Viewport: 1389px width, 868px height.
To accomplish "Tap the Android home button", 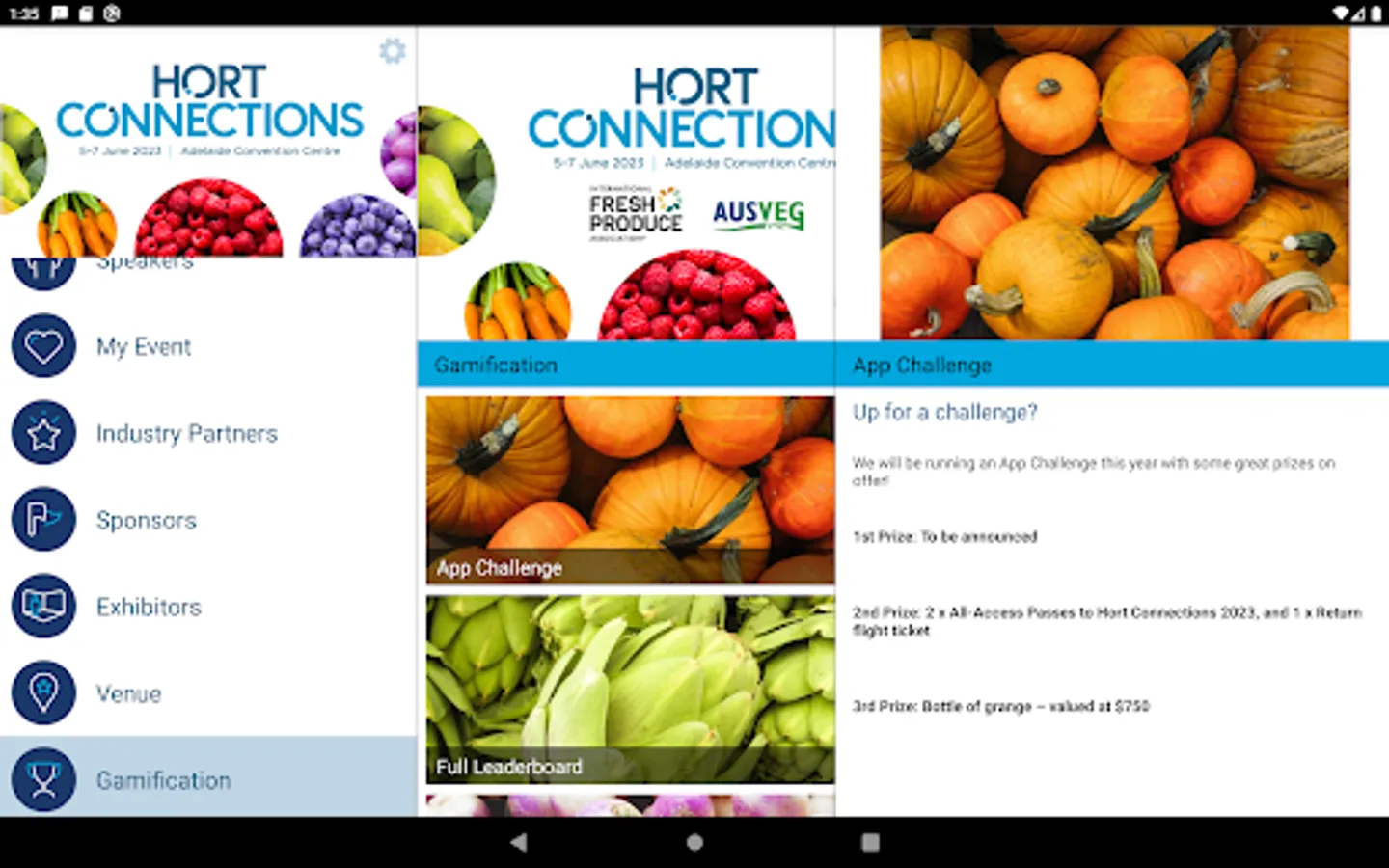I will pos(694,842).
